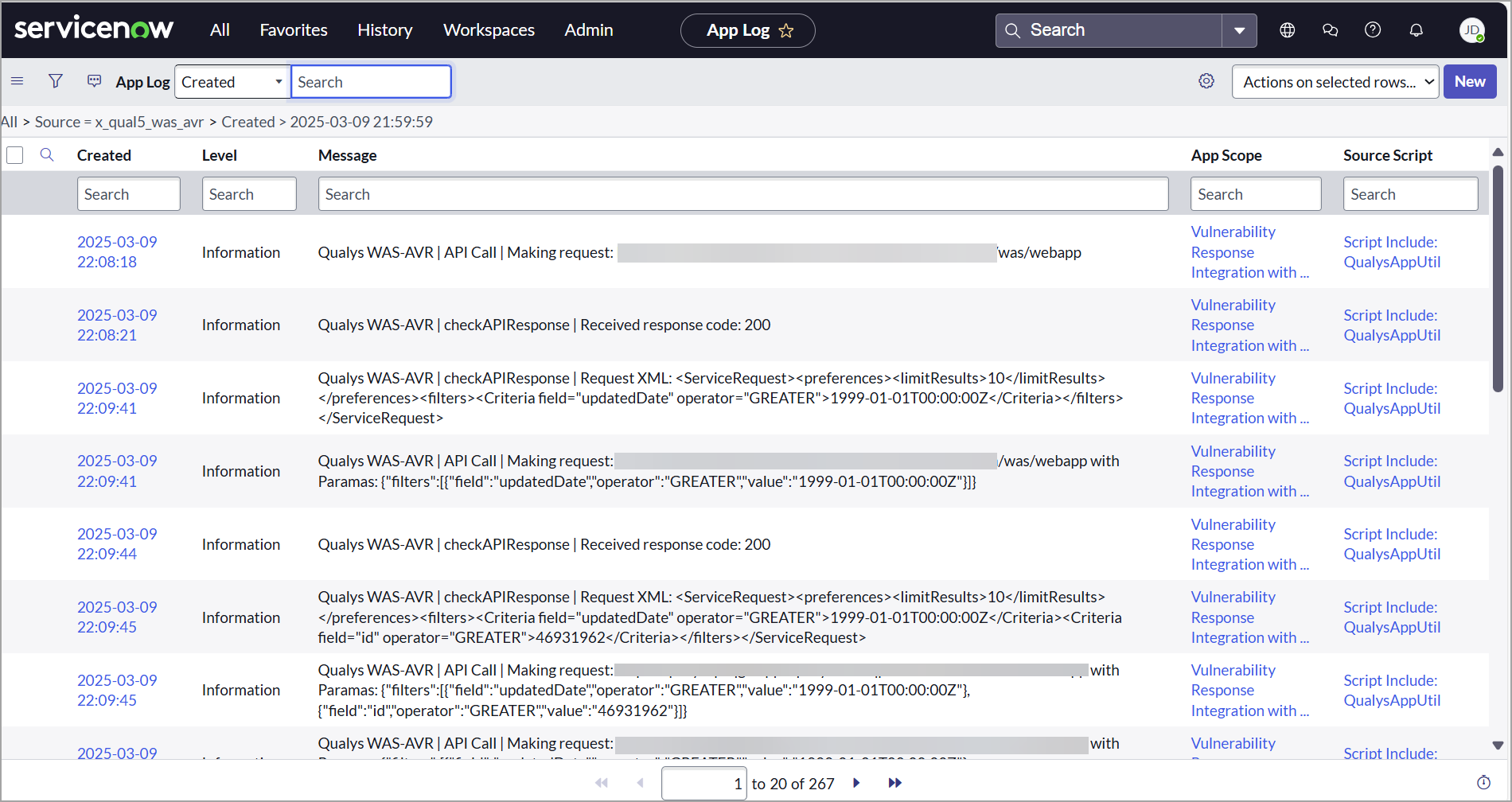The image size is (1512, 802).
Task: Click the Created column search box
Action: pos(129,194)
